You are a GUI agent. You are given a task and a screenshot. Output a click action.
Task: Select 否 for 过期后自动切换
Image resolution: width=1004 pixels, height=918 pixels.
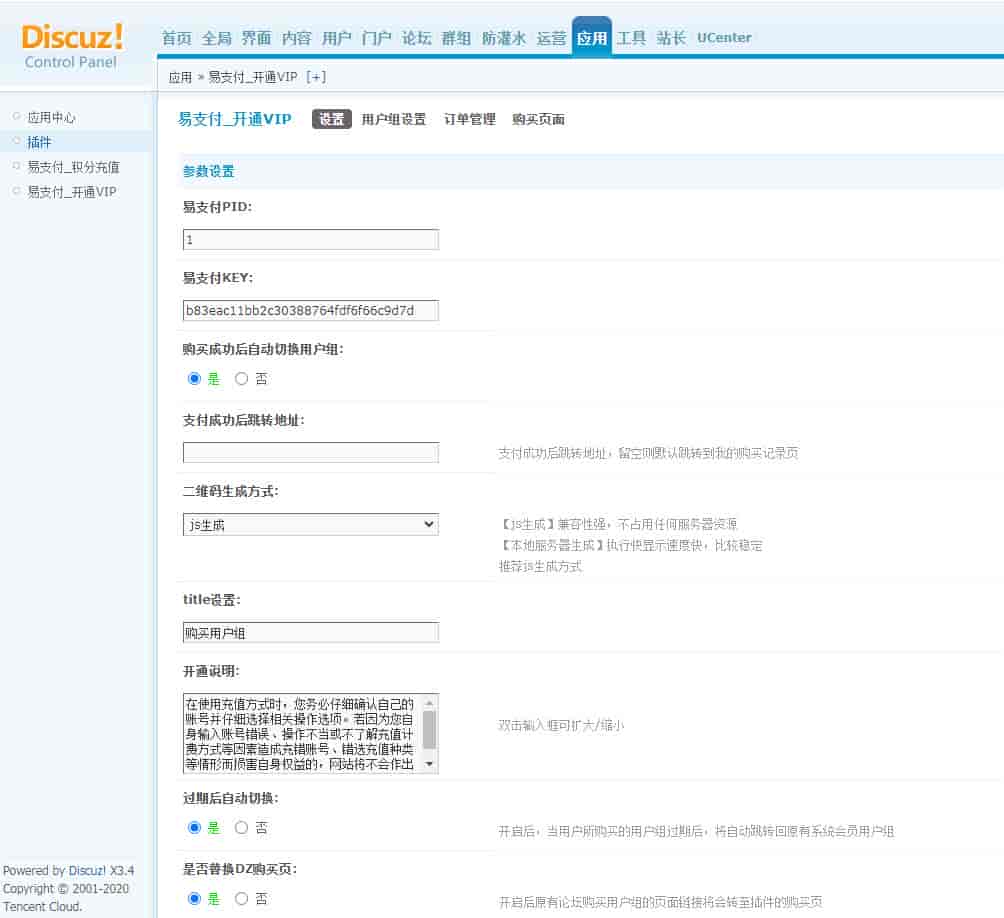click(242, 828)
